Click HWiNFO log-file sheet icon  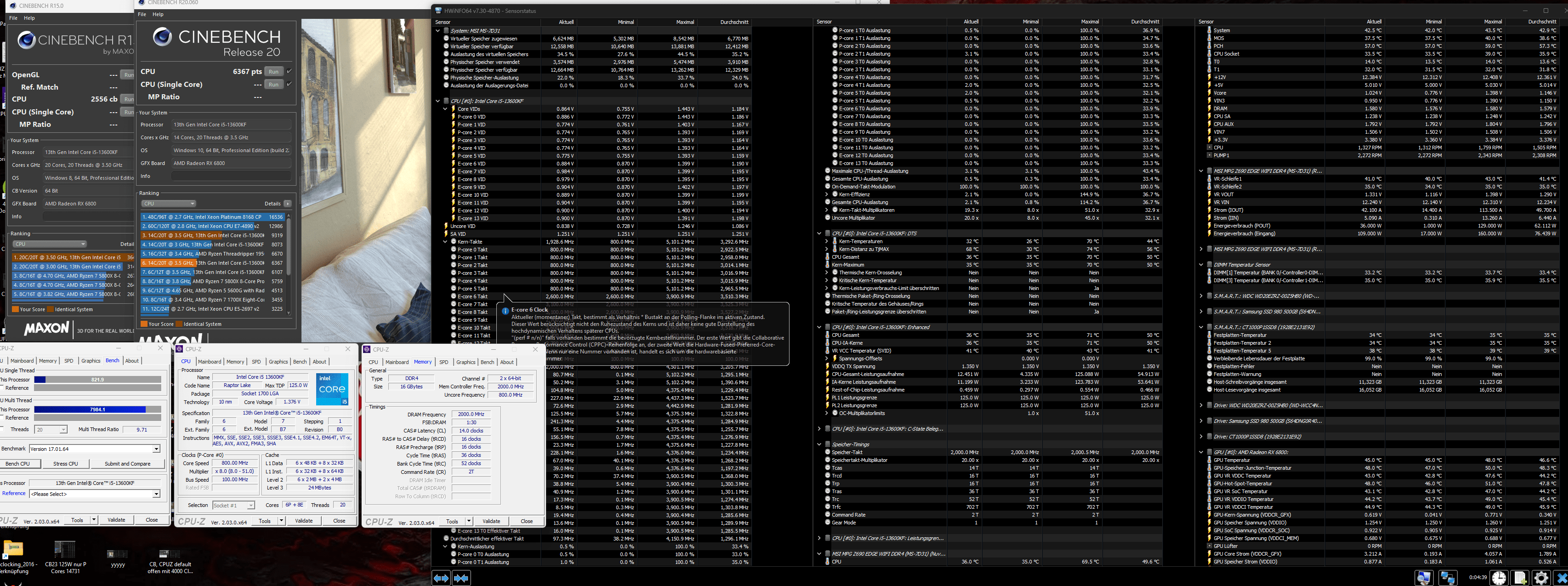tap(1521, 577)
